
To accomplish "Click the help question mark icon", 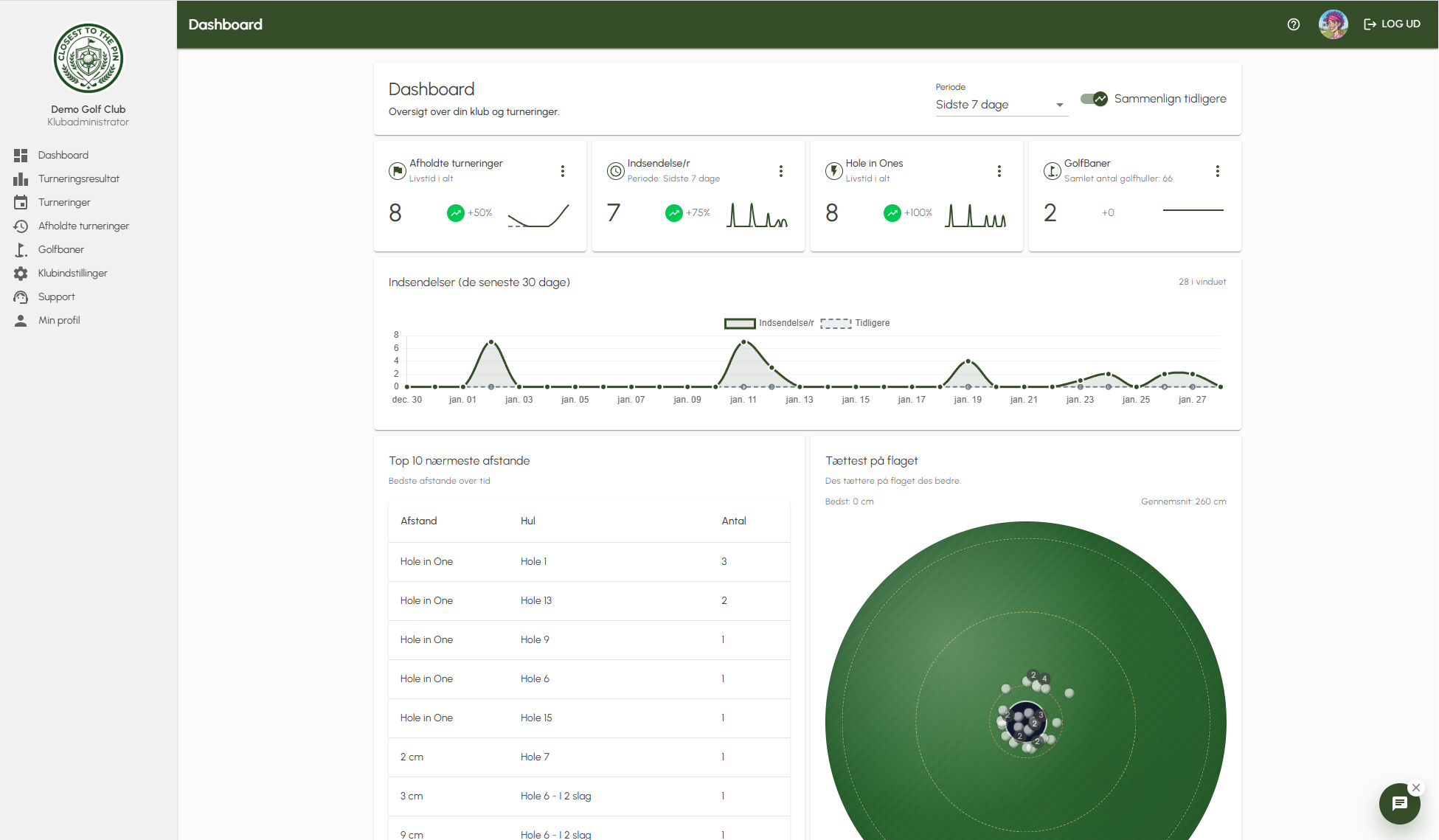I will point(1293,24).
